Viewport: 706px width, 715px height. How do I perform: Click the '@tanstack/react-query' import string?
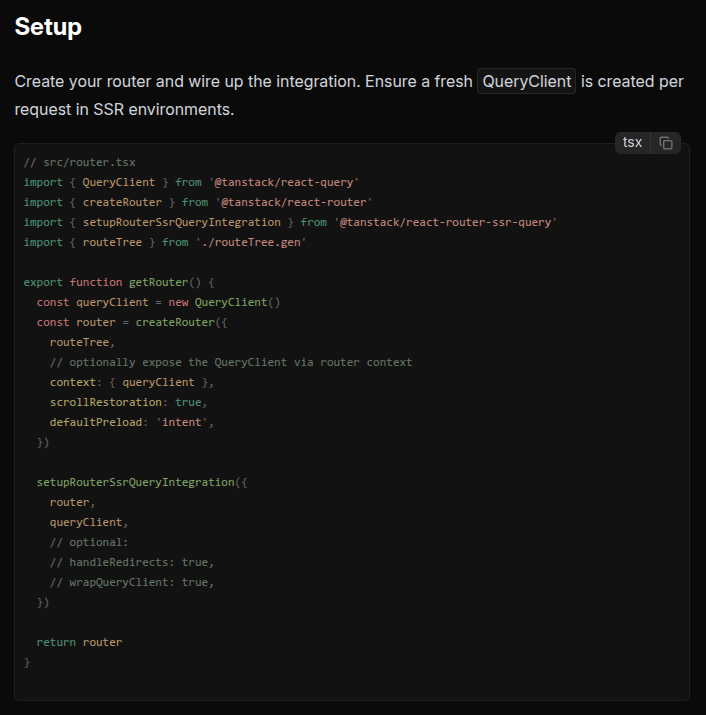coord(284,182)
